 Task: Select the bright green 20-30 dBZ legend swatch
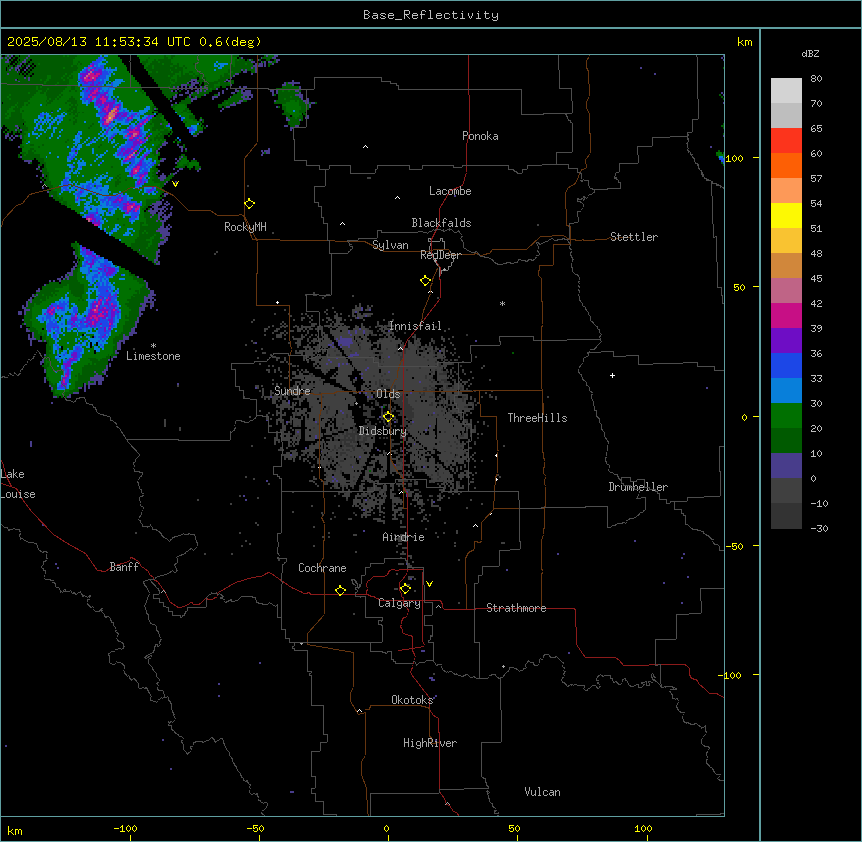pos(786,416)
